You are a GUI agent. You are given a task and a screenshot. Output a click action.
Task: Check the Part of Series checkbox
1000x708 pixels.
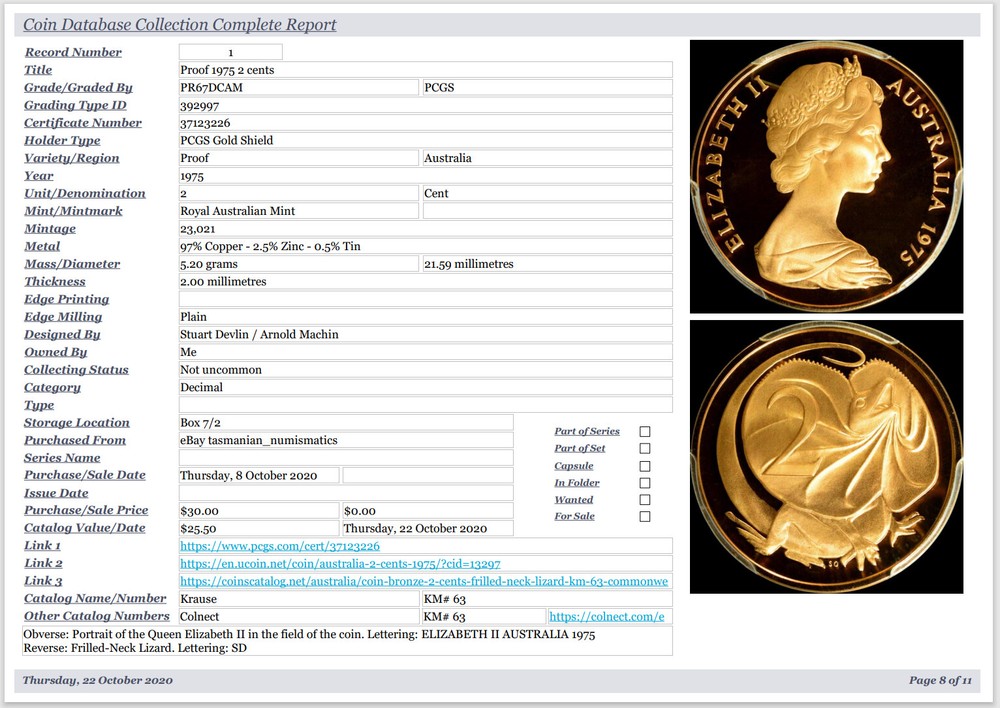(x=644, y=431)
